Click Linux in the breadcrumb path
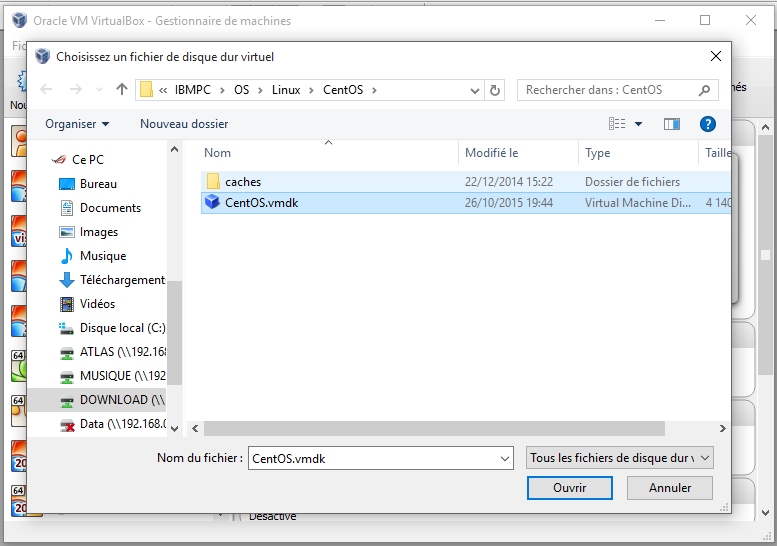777x546 pixels. click(286, 90)
